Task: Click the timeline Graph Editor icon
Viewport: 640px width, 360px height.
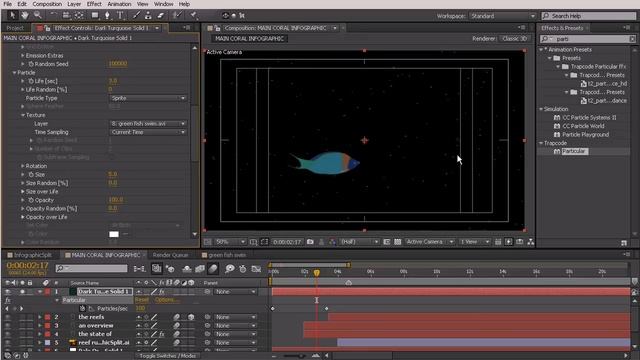Action: coord(256,269)
